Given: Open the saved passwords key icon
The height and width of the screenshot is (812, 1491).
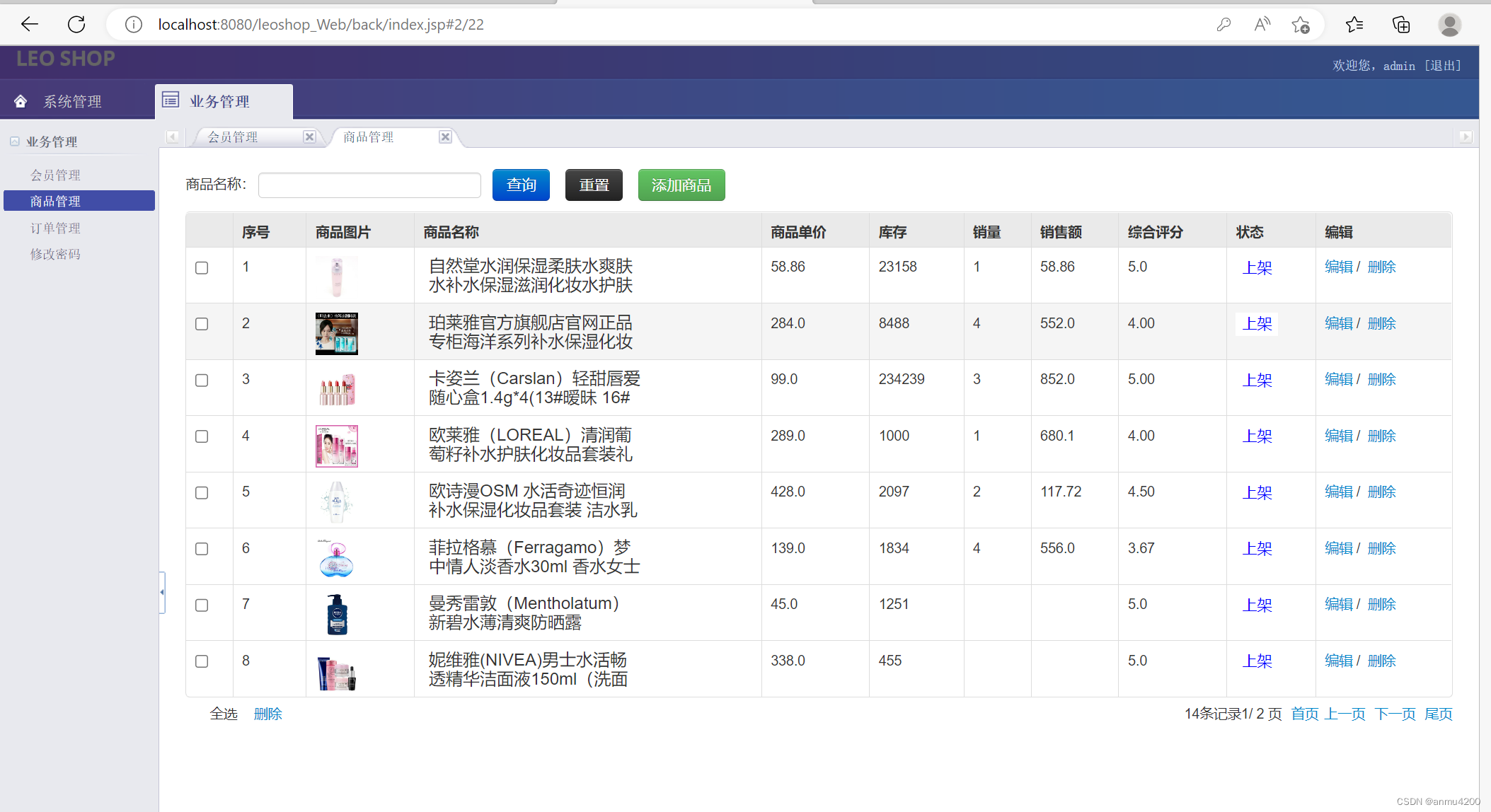Looking at the screenshot, I should (x=1224, y=25).
